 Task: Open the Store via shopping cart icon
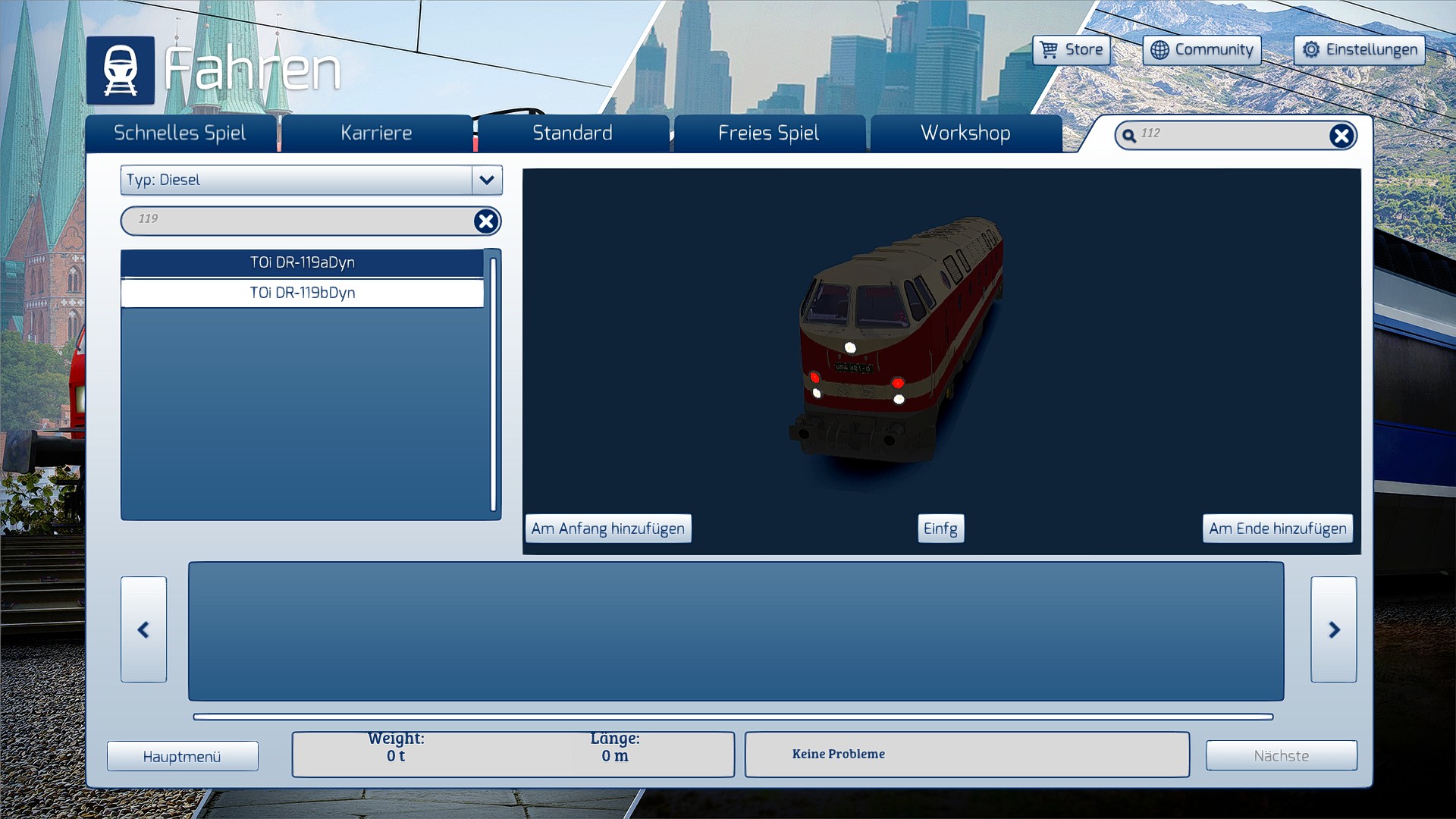point(1049,50)
